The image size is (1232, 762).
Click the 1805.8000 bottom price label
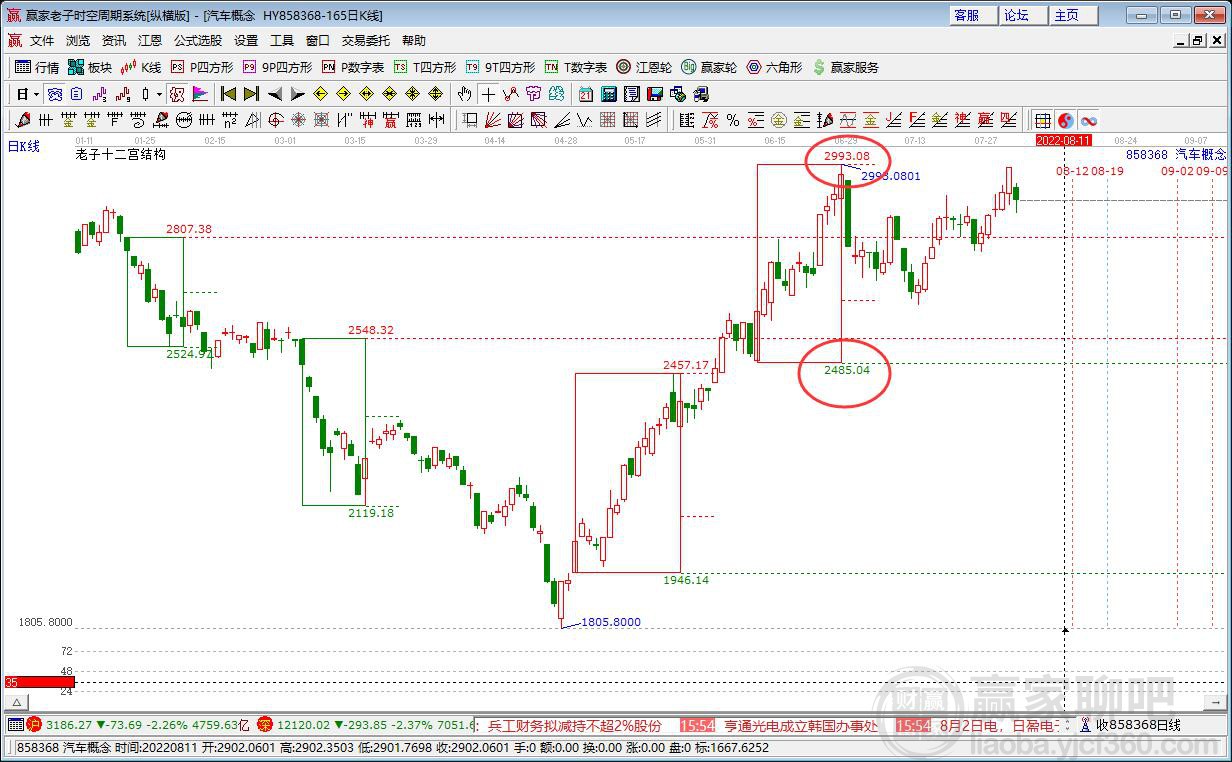pyautogui.click(x=610, y=622)
